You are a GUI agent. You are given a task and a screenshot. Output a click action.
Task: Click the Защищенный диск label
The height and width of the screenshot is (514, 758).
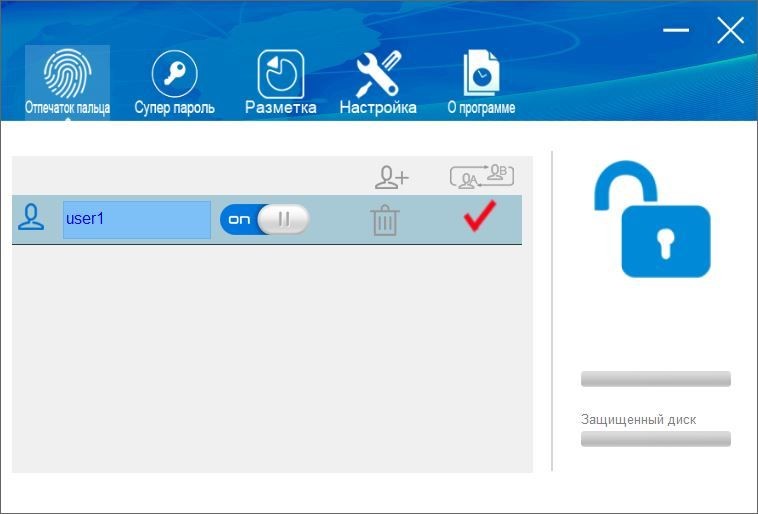tap(638, 419)
